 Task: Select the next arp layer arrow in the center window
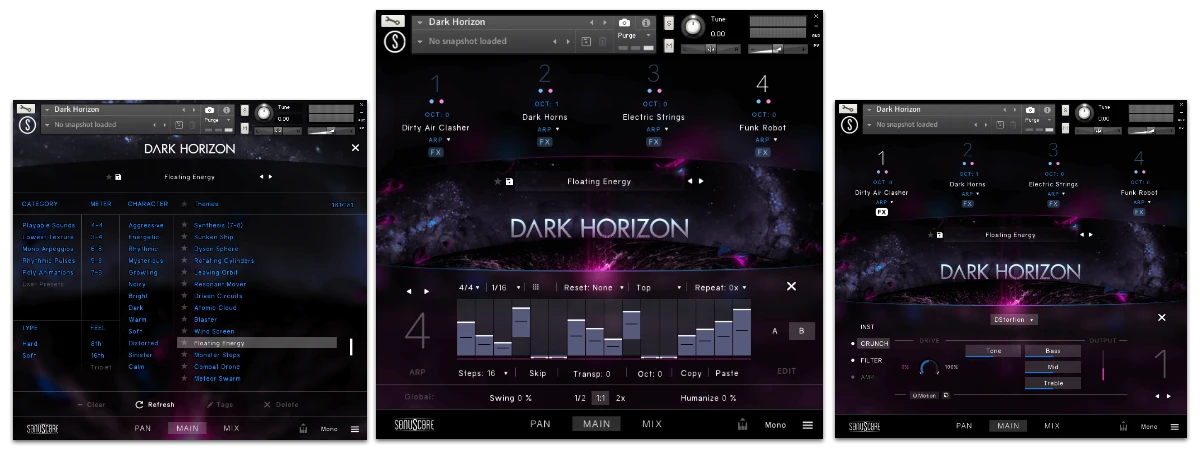pyautogui.click(x=427, y=292)
